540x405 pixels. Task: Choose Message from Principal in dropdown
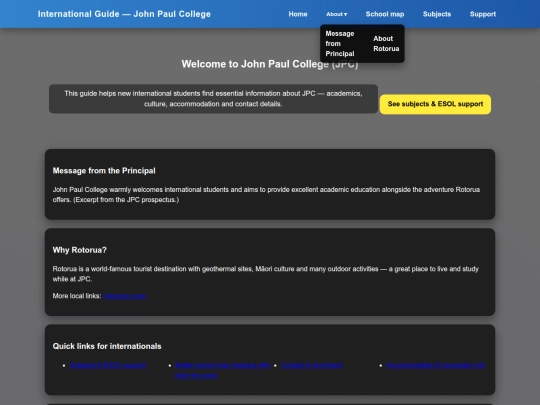(340, 43)
